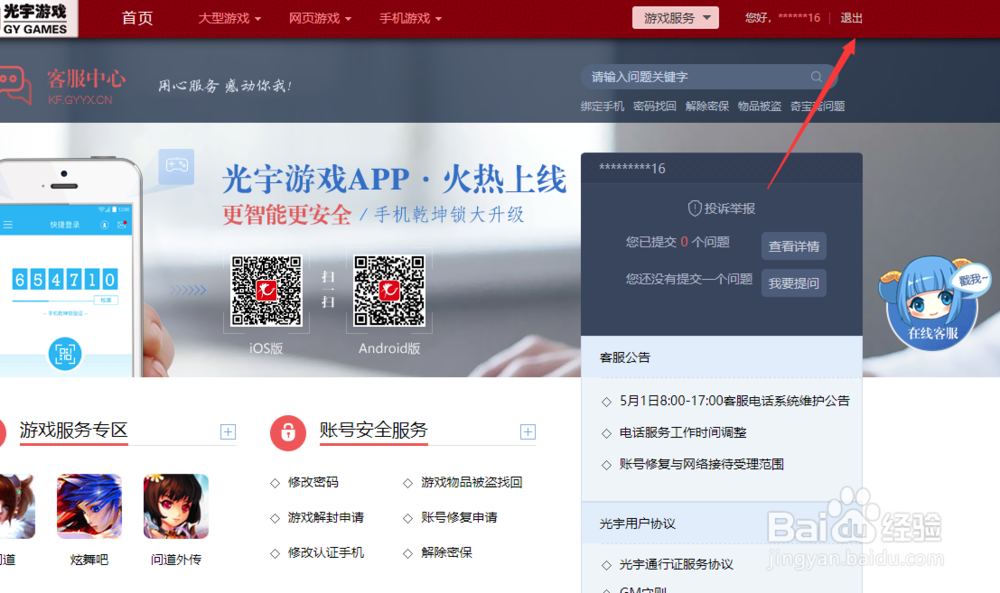Click the search magnifier icon
1000x593 pixels.
point(816,77)
